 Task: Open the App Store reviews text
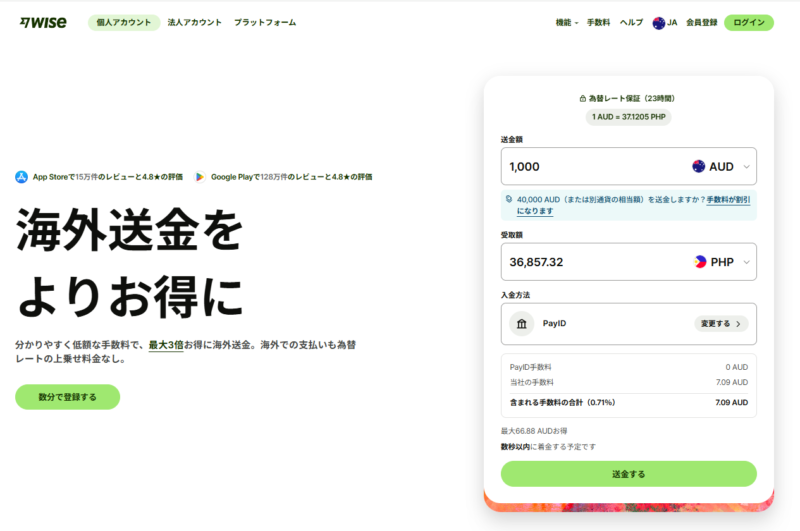108,177
